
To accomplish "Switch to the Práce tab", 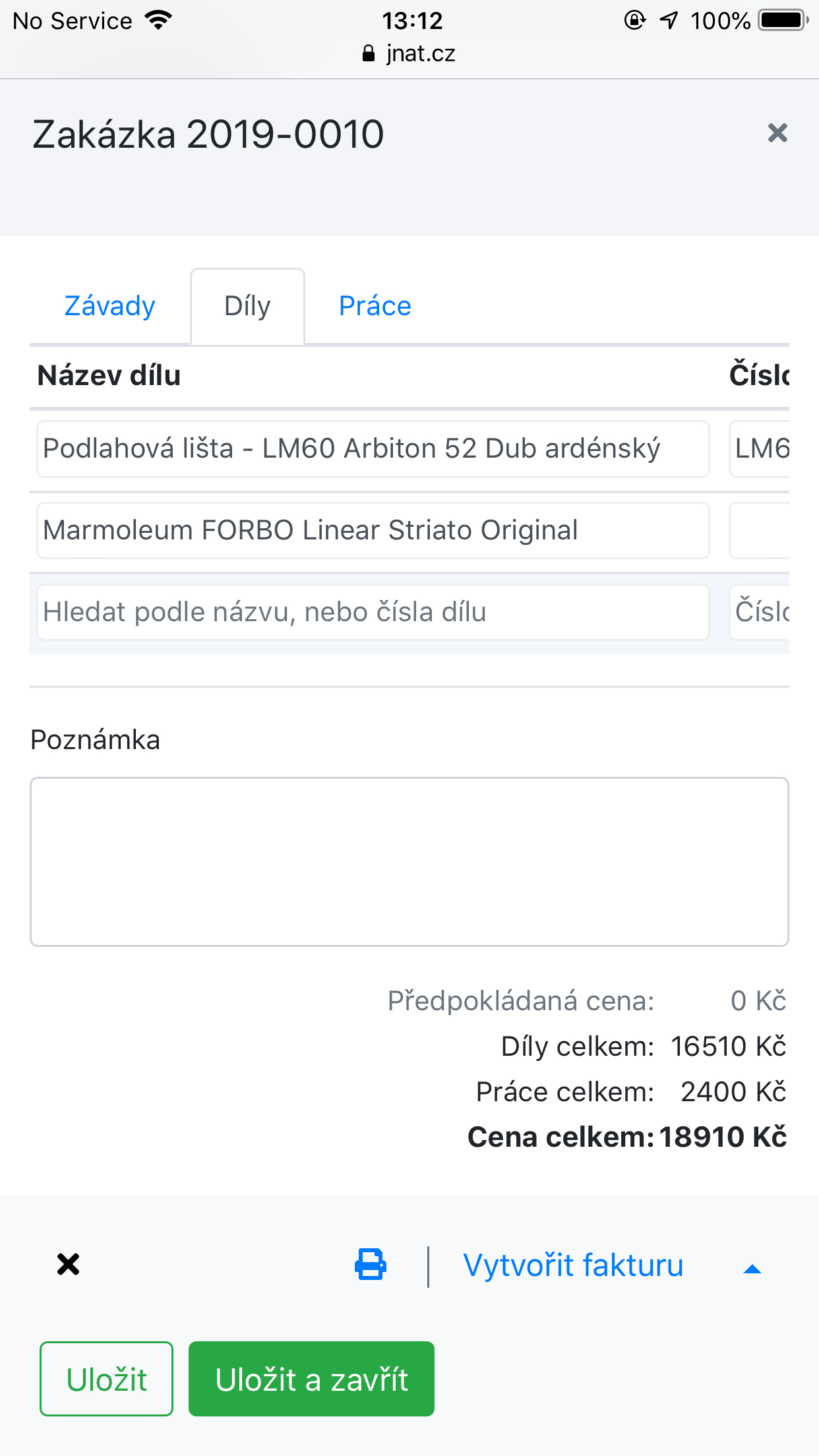I will click(x=374, y=305).
